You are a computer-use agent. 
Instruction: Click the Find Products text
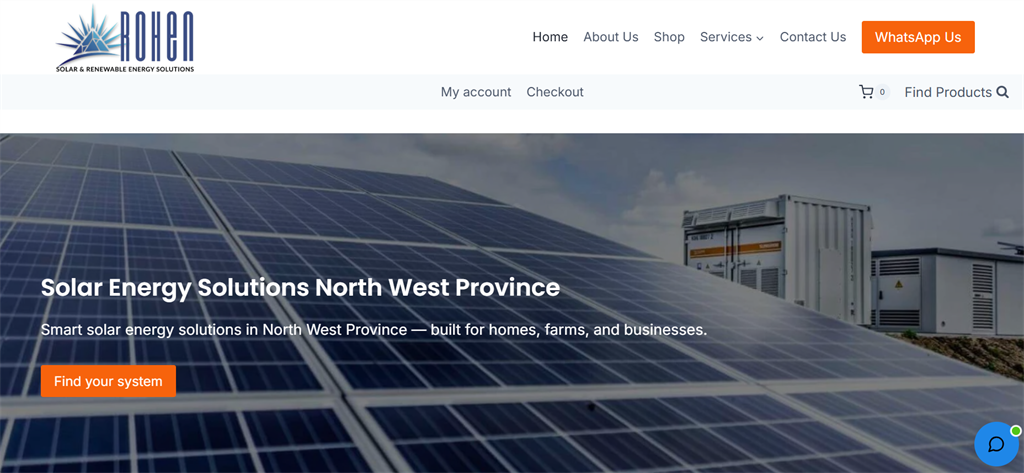[x=948, y=92]
